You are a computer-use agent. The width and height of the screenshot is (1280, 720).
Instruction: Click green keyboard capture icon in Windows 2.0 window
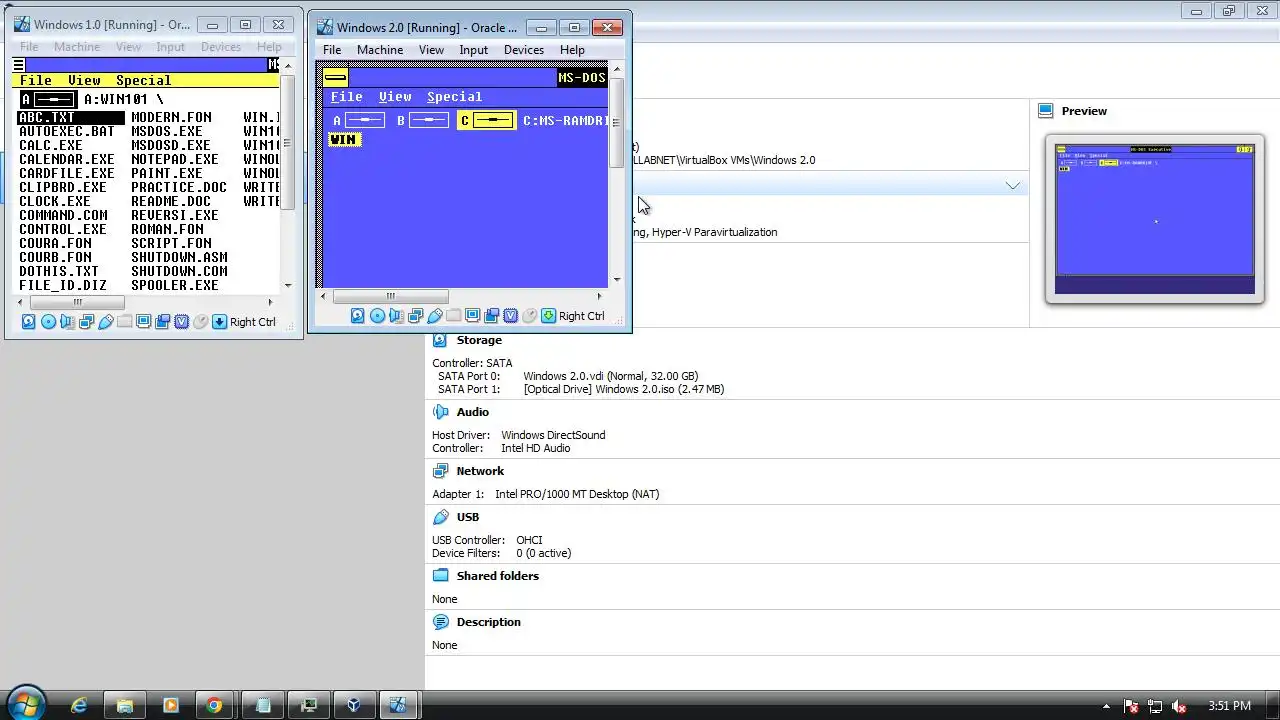548,316
